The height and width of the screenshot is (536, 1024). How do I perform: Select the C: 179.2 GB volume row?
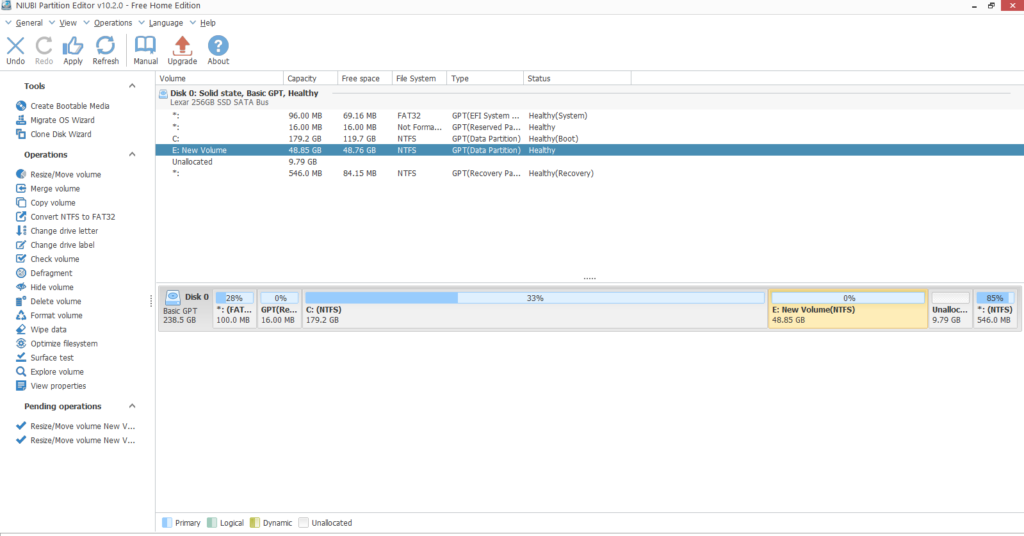point(590,138)
